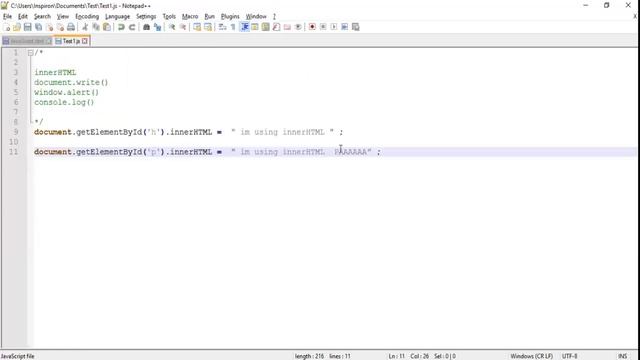Image resolution: width=640 pixels, height=360 pixels.
Task: Open the Document Map panel icon
Action: [266, 27]
